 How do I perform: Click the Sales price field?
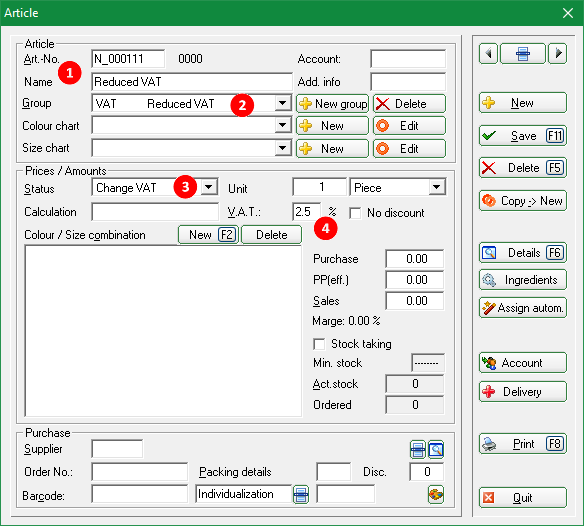coord(415,301)
